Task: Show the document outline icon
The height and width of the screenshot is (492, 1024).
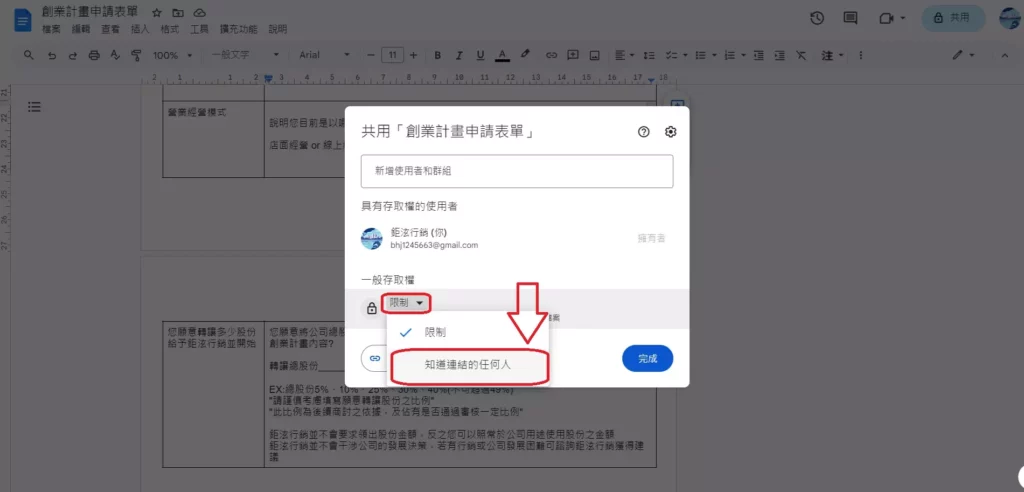Action: tap(35, 107)
